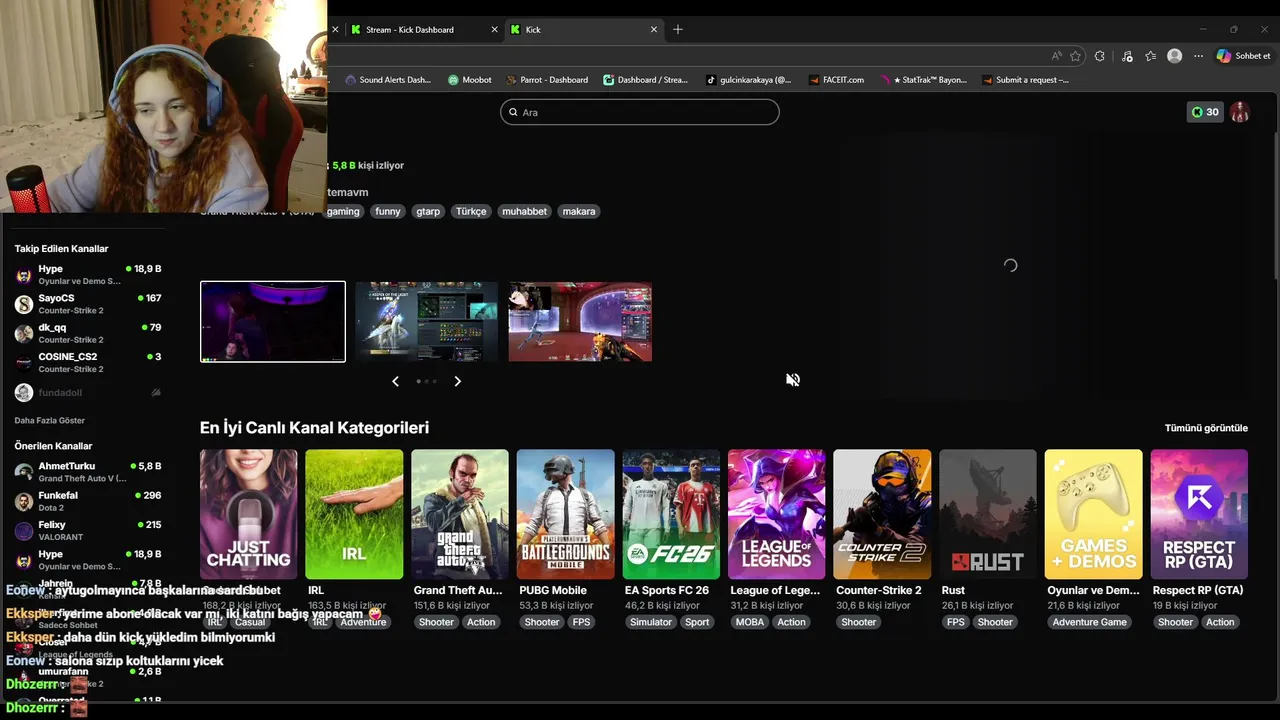The width and height of the screenshot is (1280, 720).
Task: Select the gaming tag
Action: 343,211
